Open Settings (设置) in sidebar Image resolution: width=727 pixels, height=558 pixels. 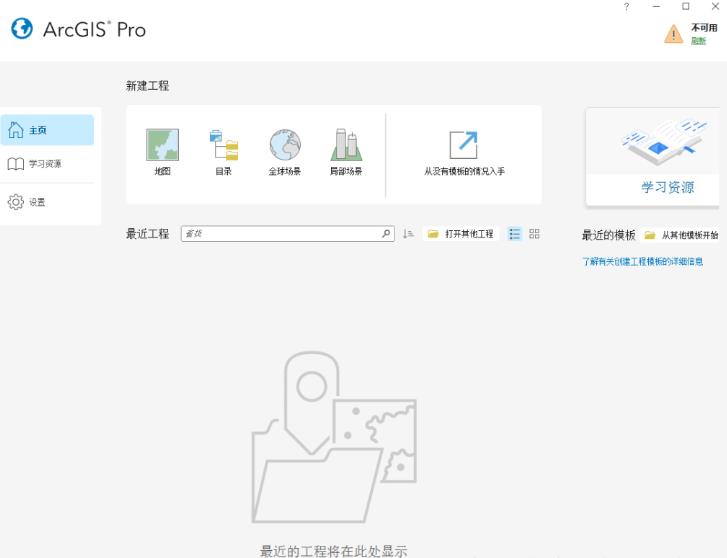pyautogui.click(x=47, y=202)
